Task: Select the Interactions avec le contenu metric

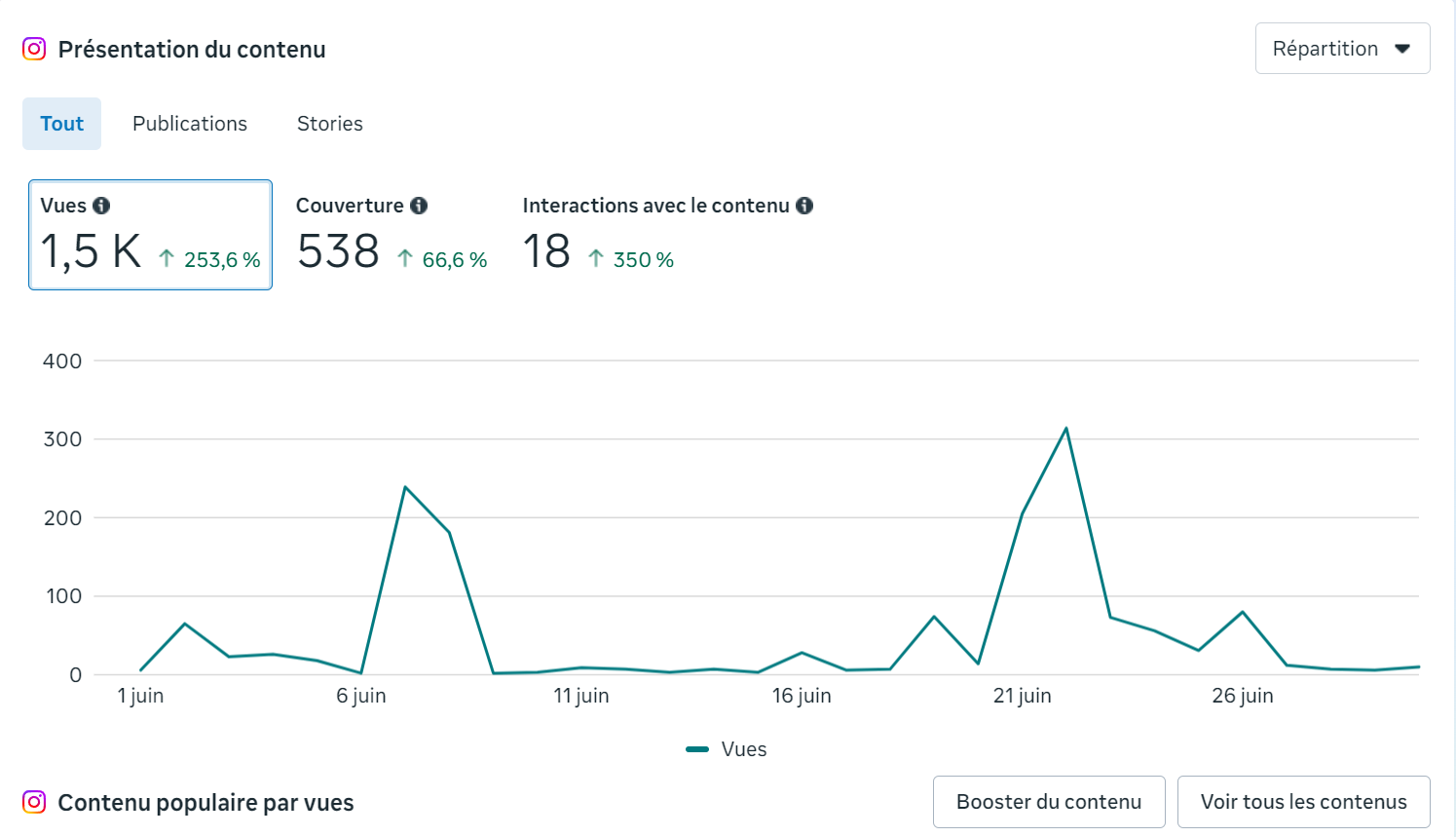Action: tap(666, 235)
